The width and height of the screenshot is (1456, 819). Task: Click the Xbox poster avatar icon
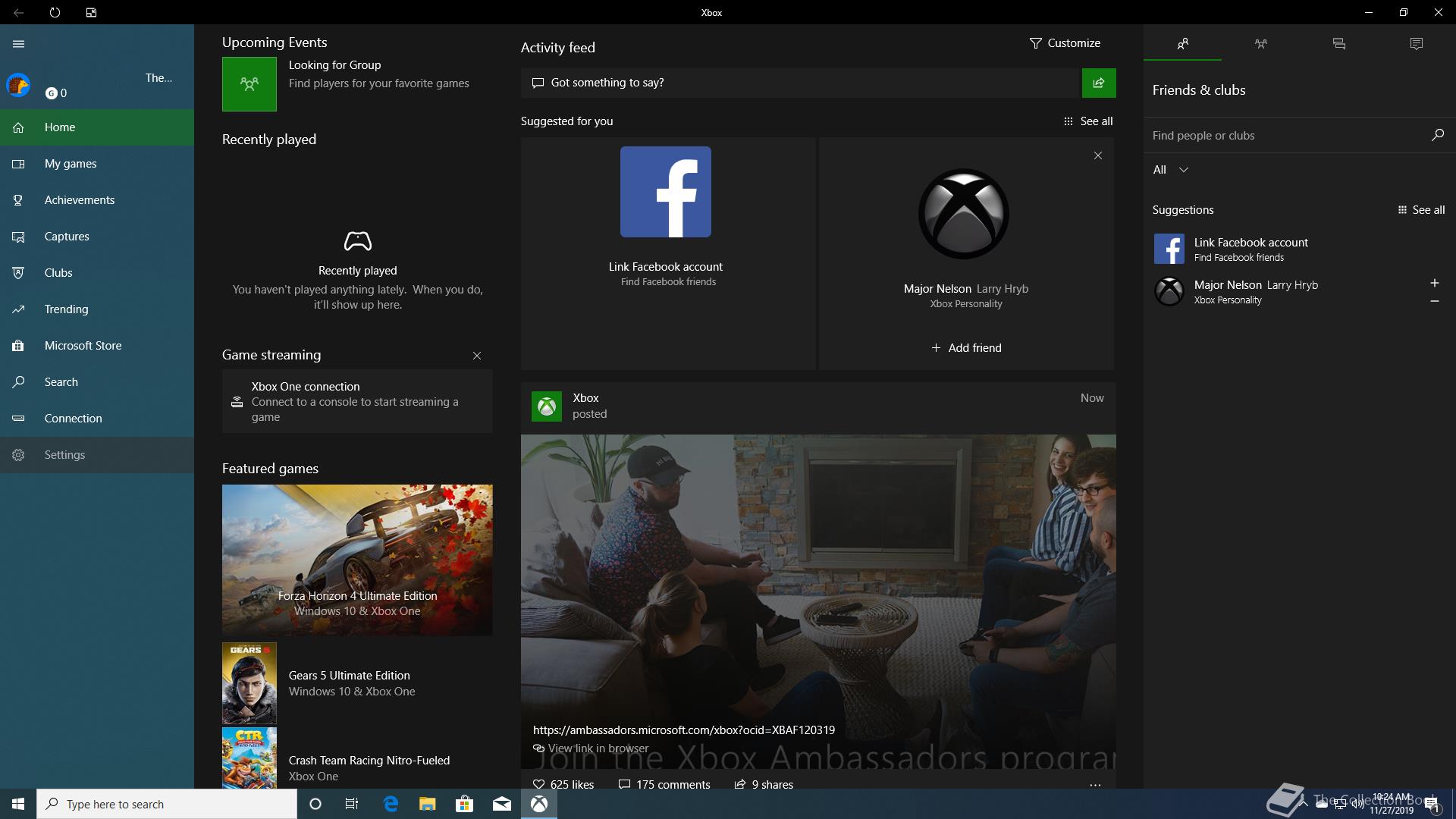(x=547, y=406)
